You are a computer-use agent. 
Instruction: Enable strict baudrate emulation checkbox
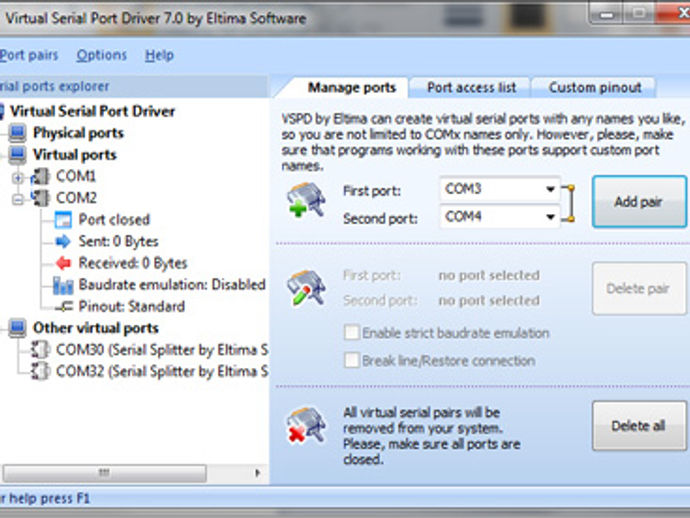coord(352,332)
